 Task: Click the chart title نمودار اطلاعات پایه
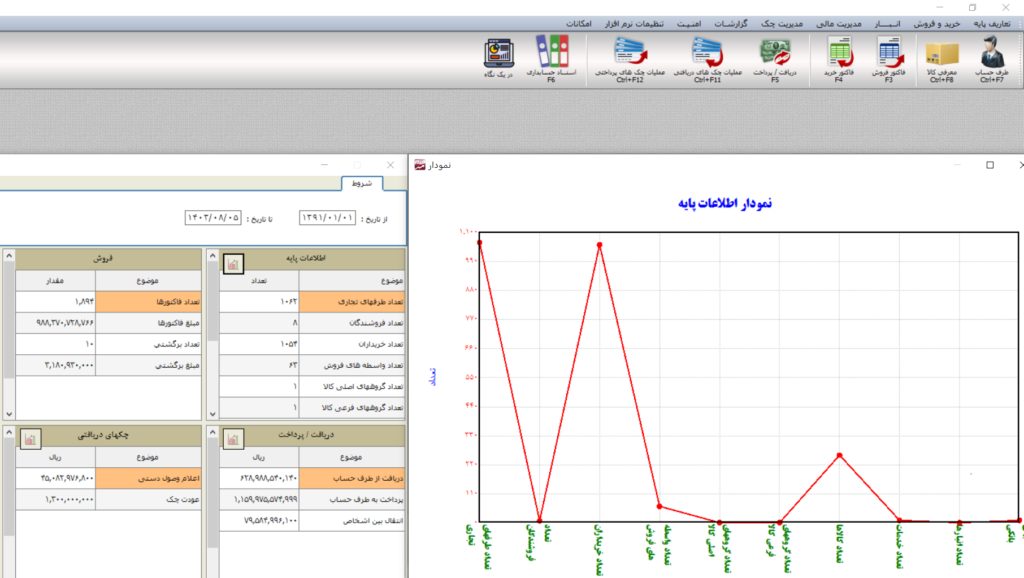pos(725,203)
